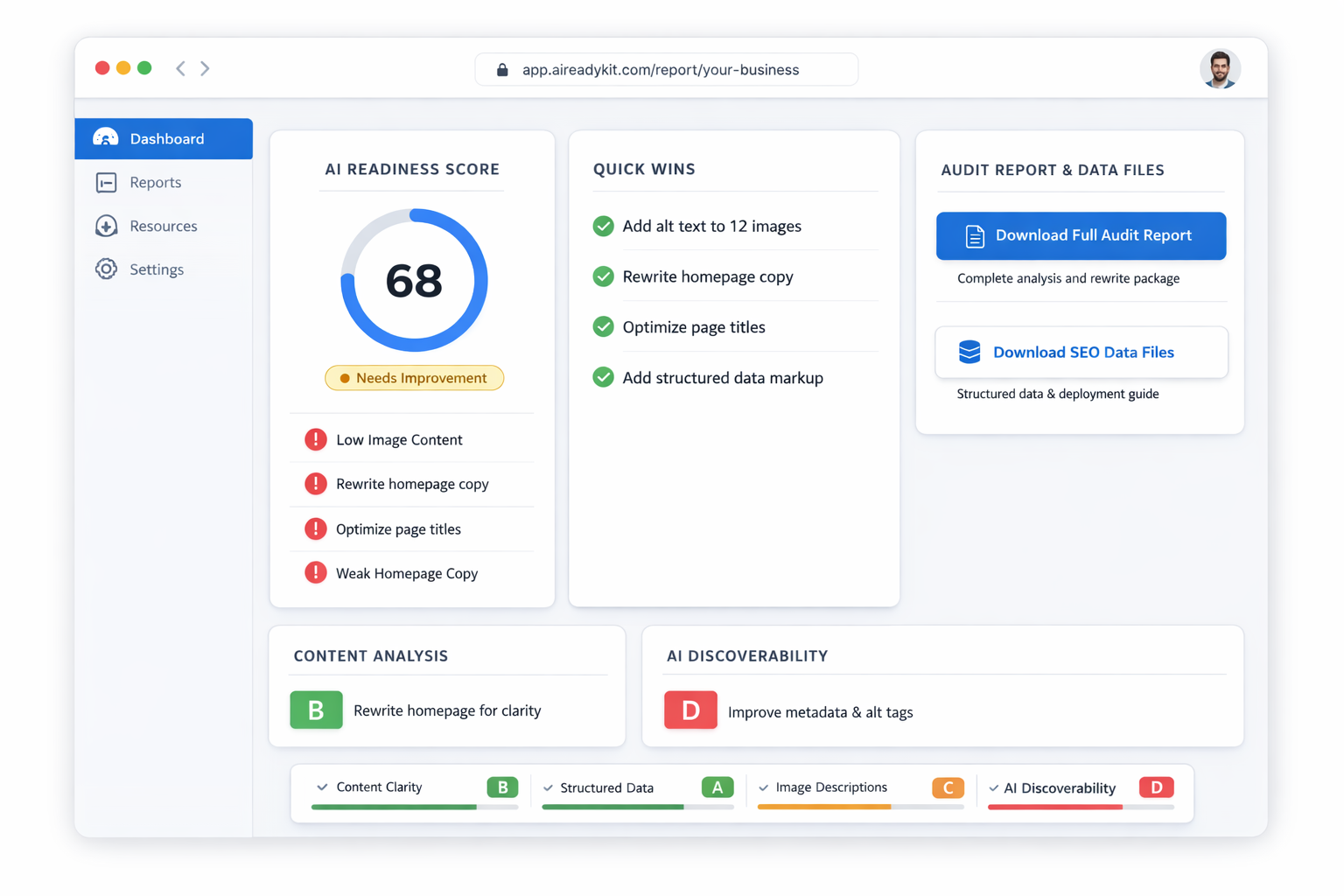Click the profile avatar in the top bar
Image resolution: width=1344 pixels, height=896 pixels.
pyautogui.click(x=1220, y=68)
